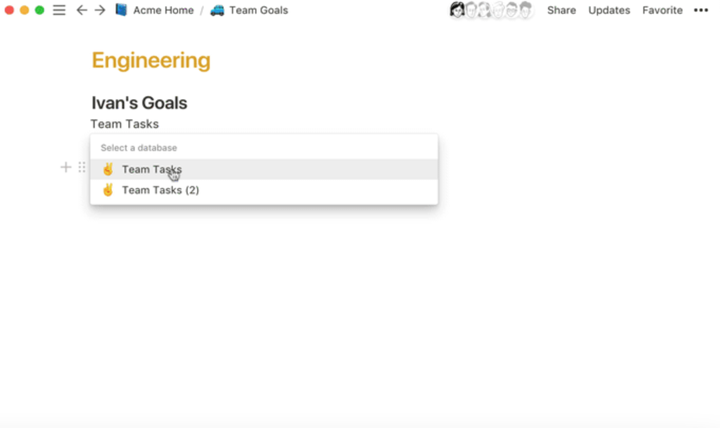
Task: Click the truck icon beside Team Goals
Action: click(217, 10)
